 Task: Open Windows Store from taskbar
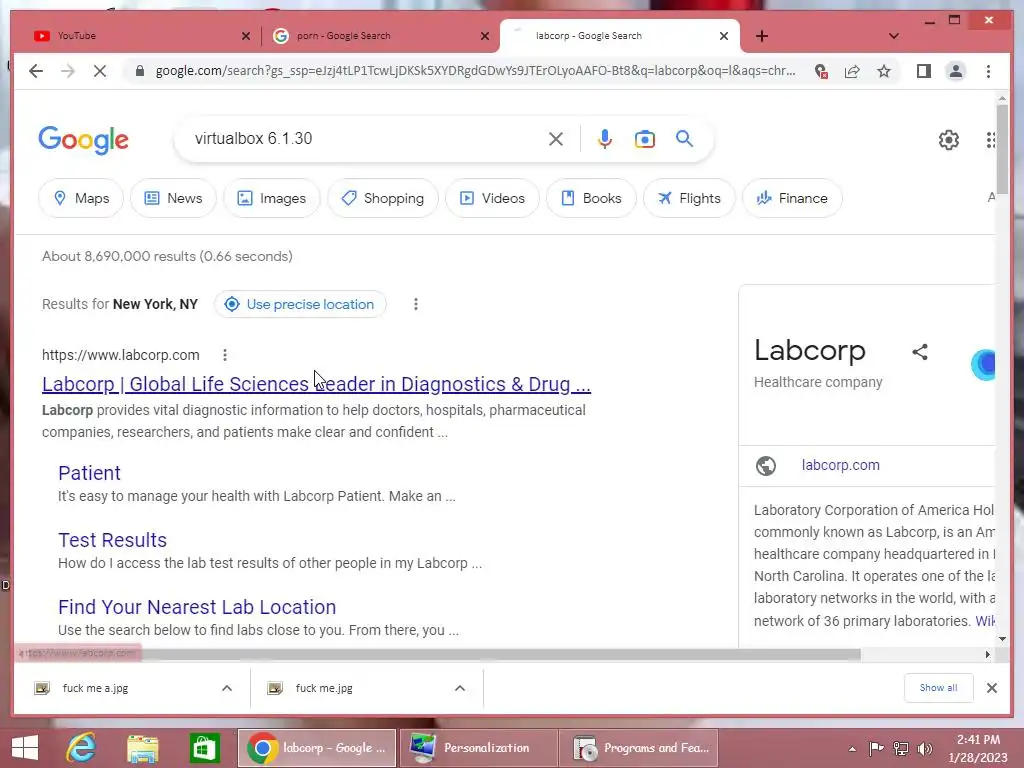tap(204, 748)
